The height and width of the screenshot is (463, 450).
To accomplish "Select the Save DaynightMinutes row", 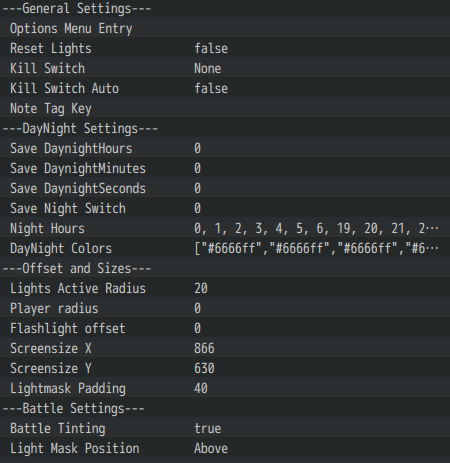I will [x=225, y=168].
